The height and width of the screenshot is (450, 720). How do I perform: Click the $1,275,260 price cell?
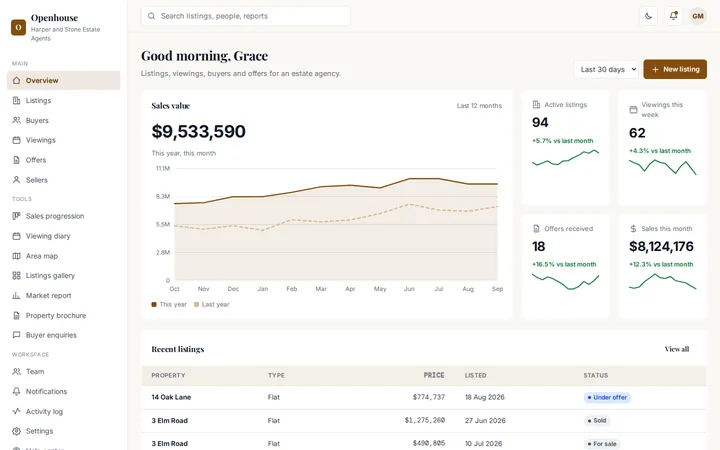pos(425,420)
